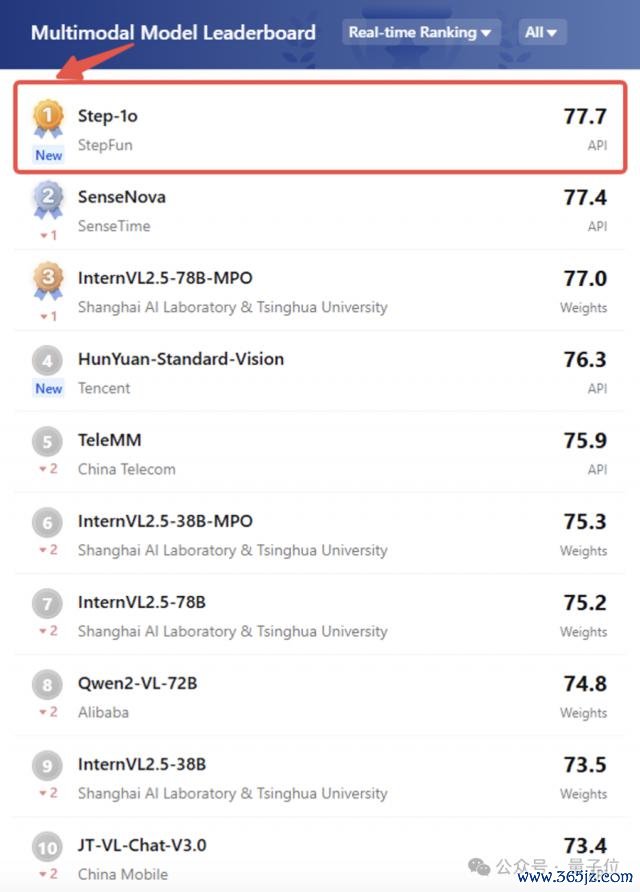Click the New tag under Step-1o
Viewport: 640px width, 892px height.
[x=48, y=155]
